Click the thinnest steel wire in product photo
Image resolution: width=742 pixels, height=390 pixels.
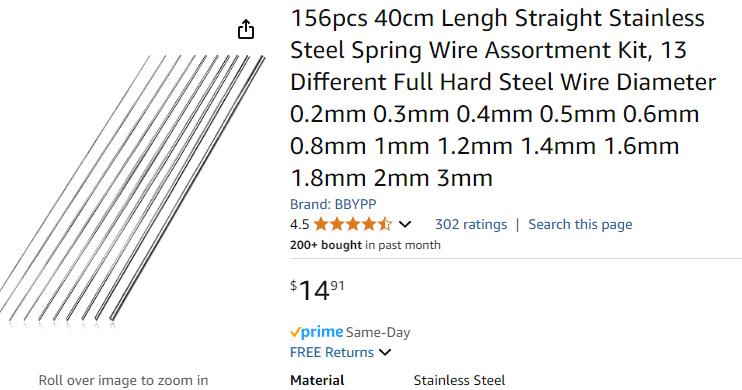click(x=75, y=173)
